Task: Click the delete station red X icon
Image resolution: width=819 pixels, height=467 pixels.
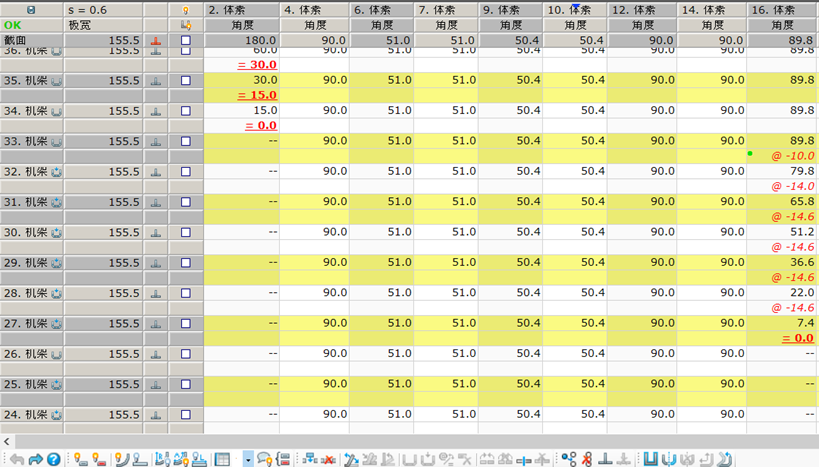Action: click(328, 460)
